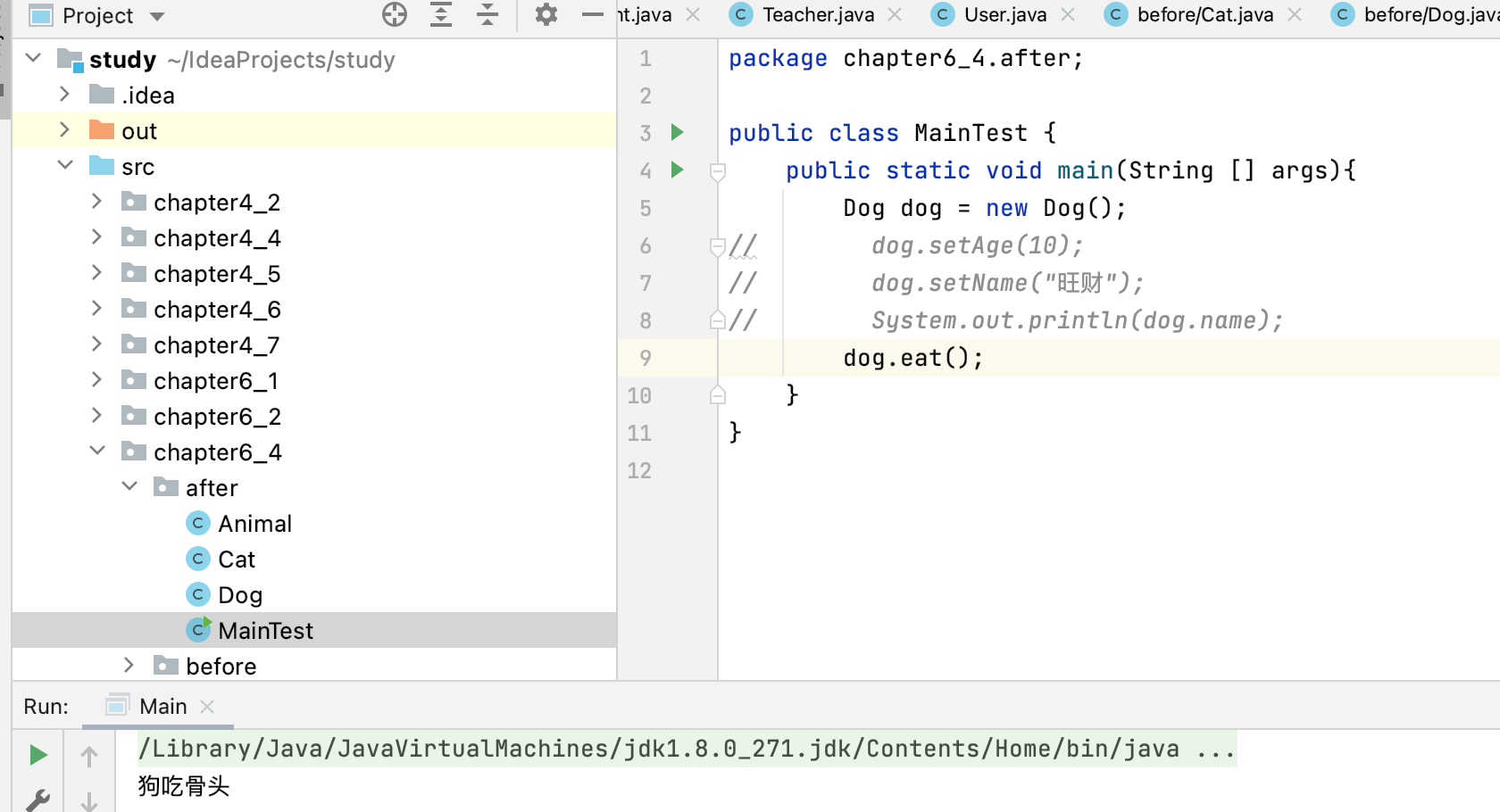Close User.java tab
The width and height of the screenshot is (1500, 812).
click(x=1067, y=15)
